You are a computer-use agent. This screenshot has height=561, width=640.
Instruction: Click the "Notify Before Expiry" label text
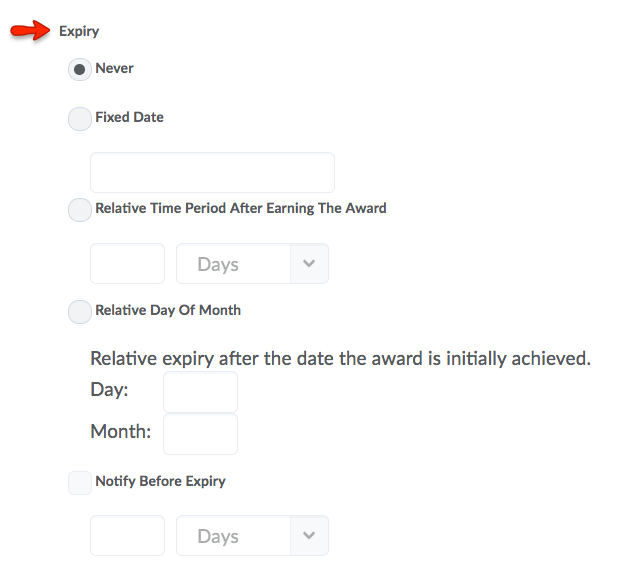coord(160,481)
